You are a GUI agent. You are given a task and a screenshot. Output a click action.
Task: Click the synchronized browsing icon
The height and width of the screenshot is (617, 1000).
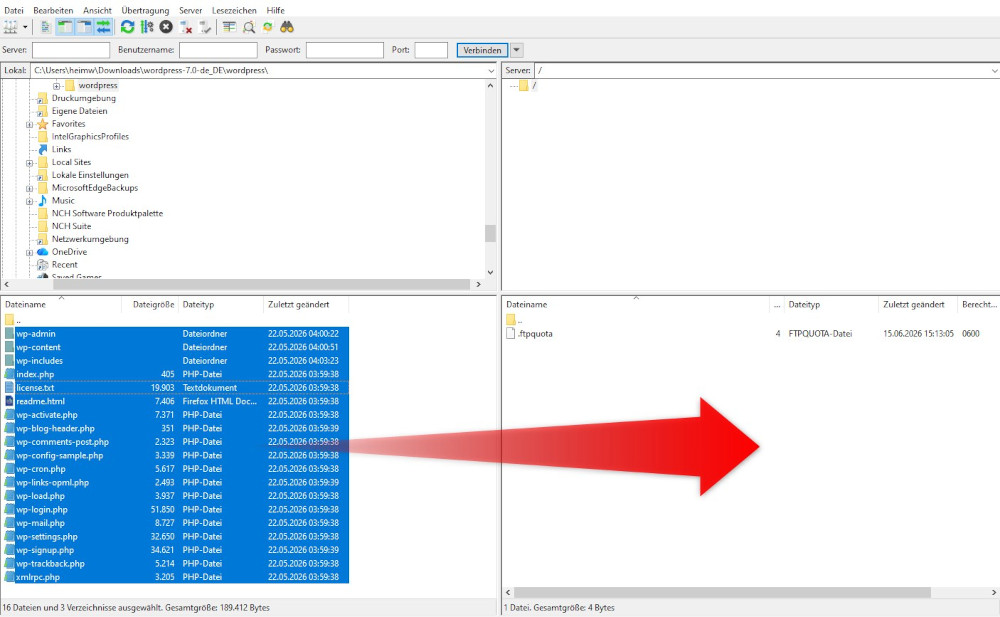pos(268,27)
